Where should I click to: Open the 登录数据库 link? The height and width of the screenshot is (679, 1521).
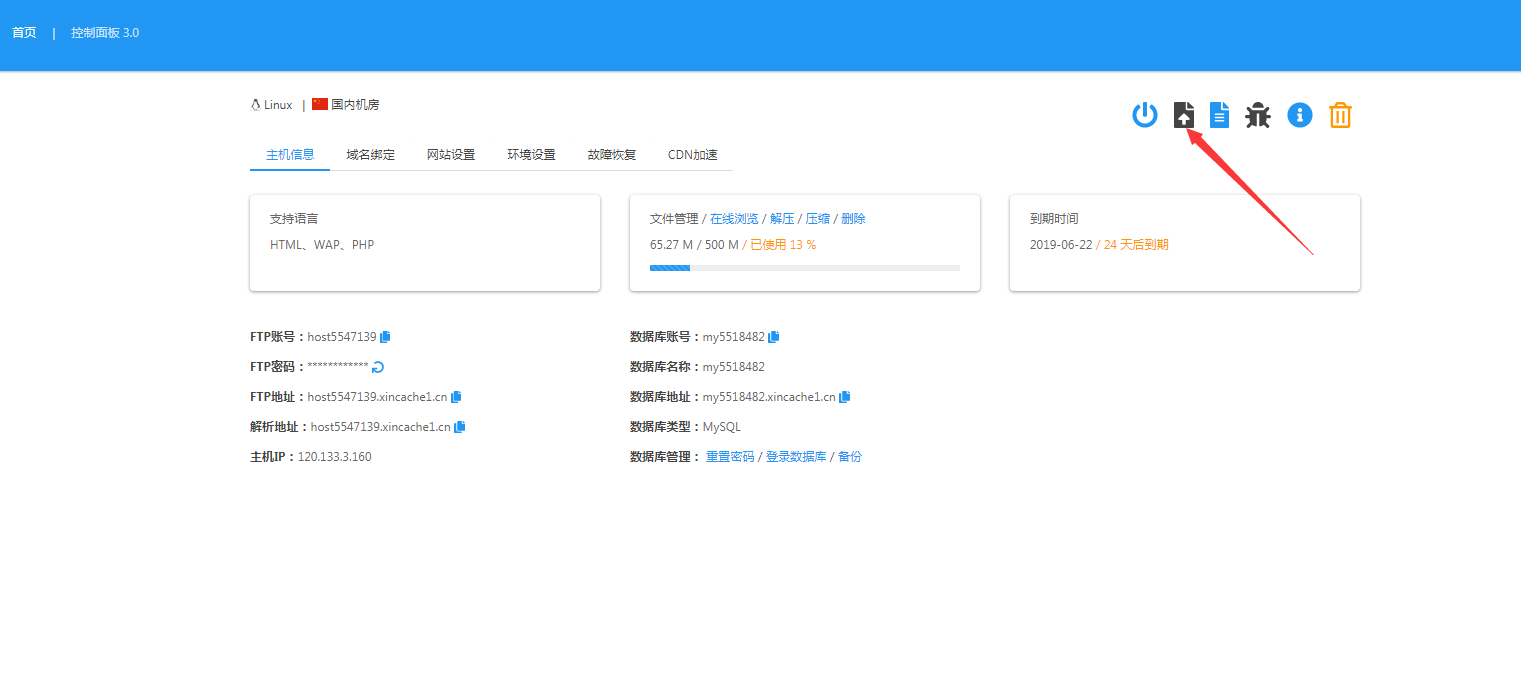pos(796,457)
